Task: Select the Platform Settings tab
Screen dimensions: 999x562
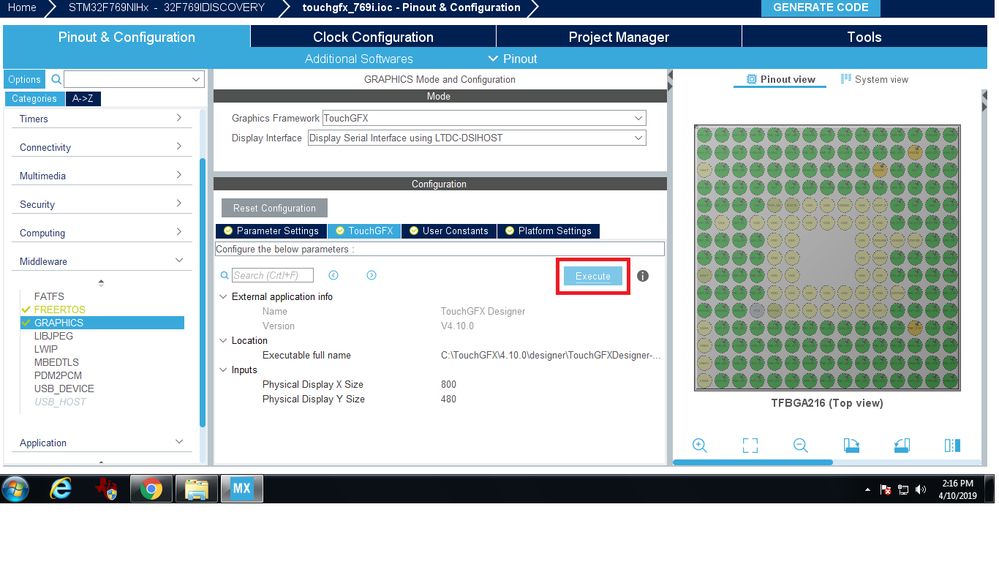Action: click(549, 231)
